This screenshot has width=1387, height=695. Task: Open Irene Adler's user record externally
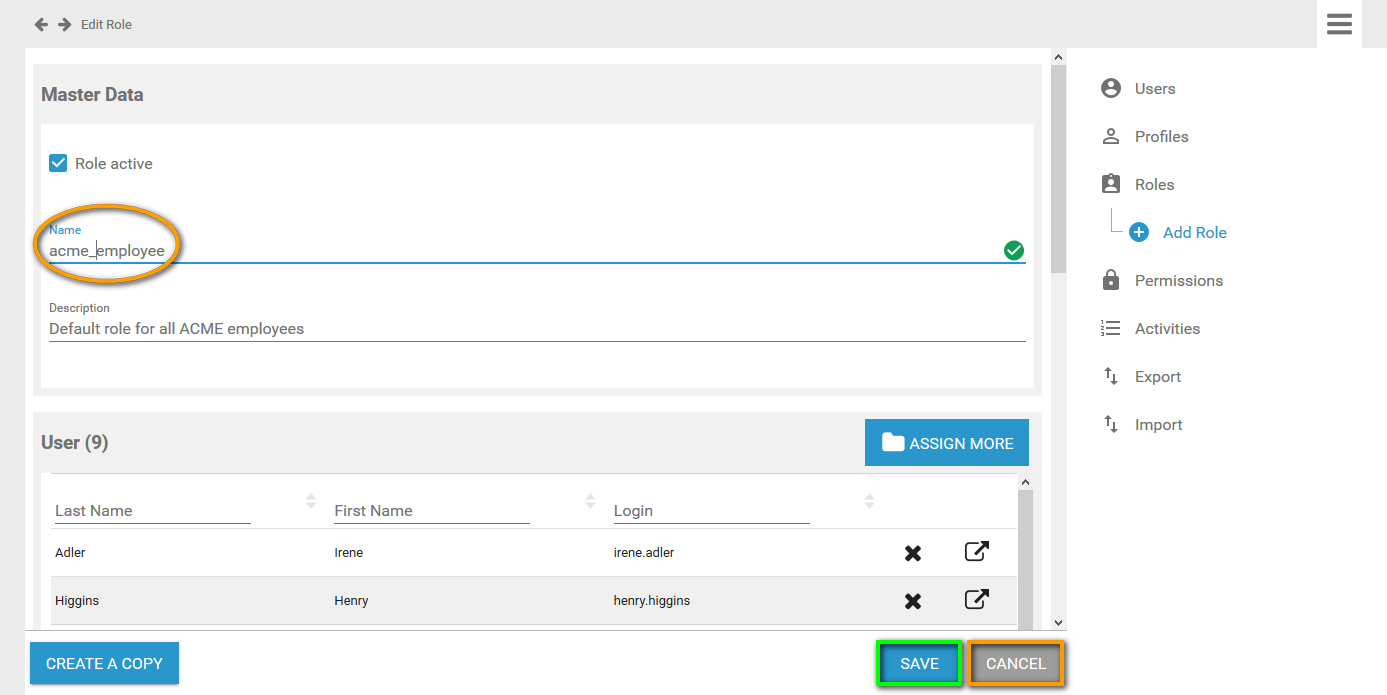pos(976,551)
